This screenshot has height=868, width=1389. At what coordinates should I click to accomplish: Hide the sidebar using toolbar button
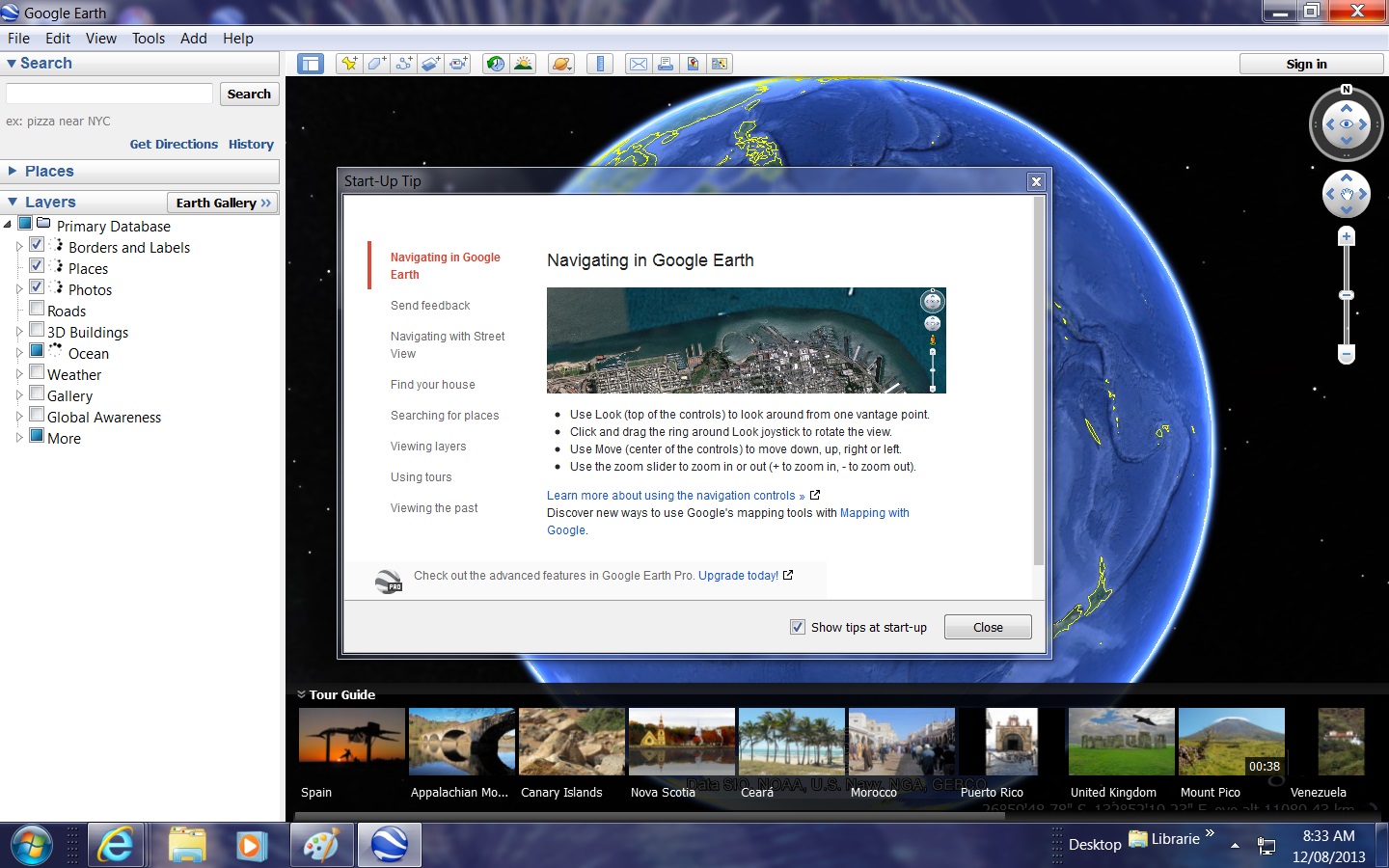click(x=311, y=64)
